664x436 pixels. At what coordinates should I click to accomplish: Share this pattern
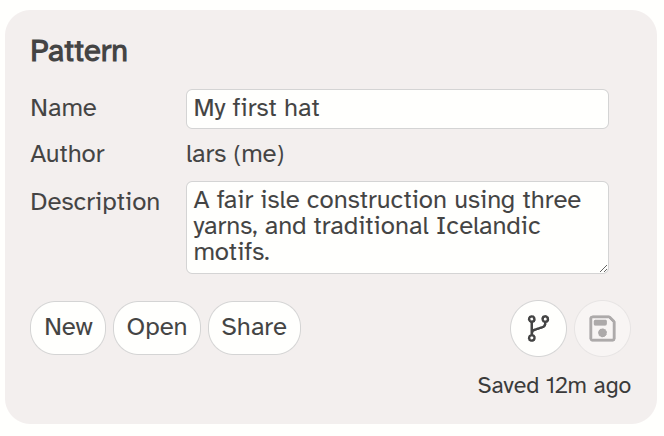(x=254, y=328)
